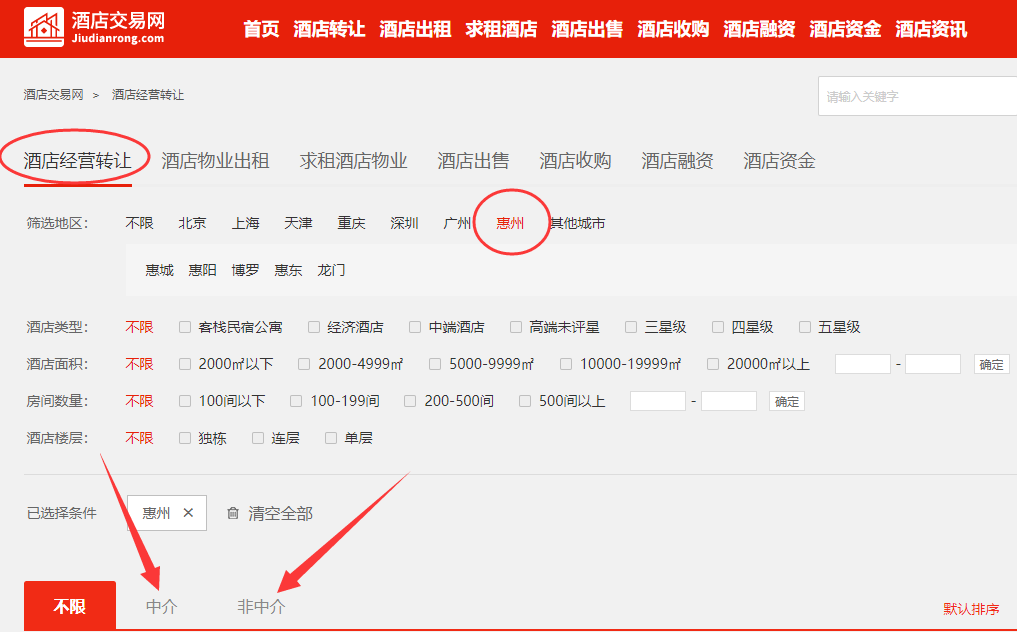Tick the 5000-9999㎡ area checkbox
This screenshot has width=1017, height=632.
tap(435, 364)
